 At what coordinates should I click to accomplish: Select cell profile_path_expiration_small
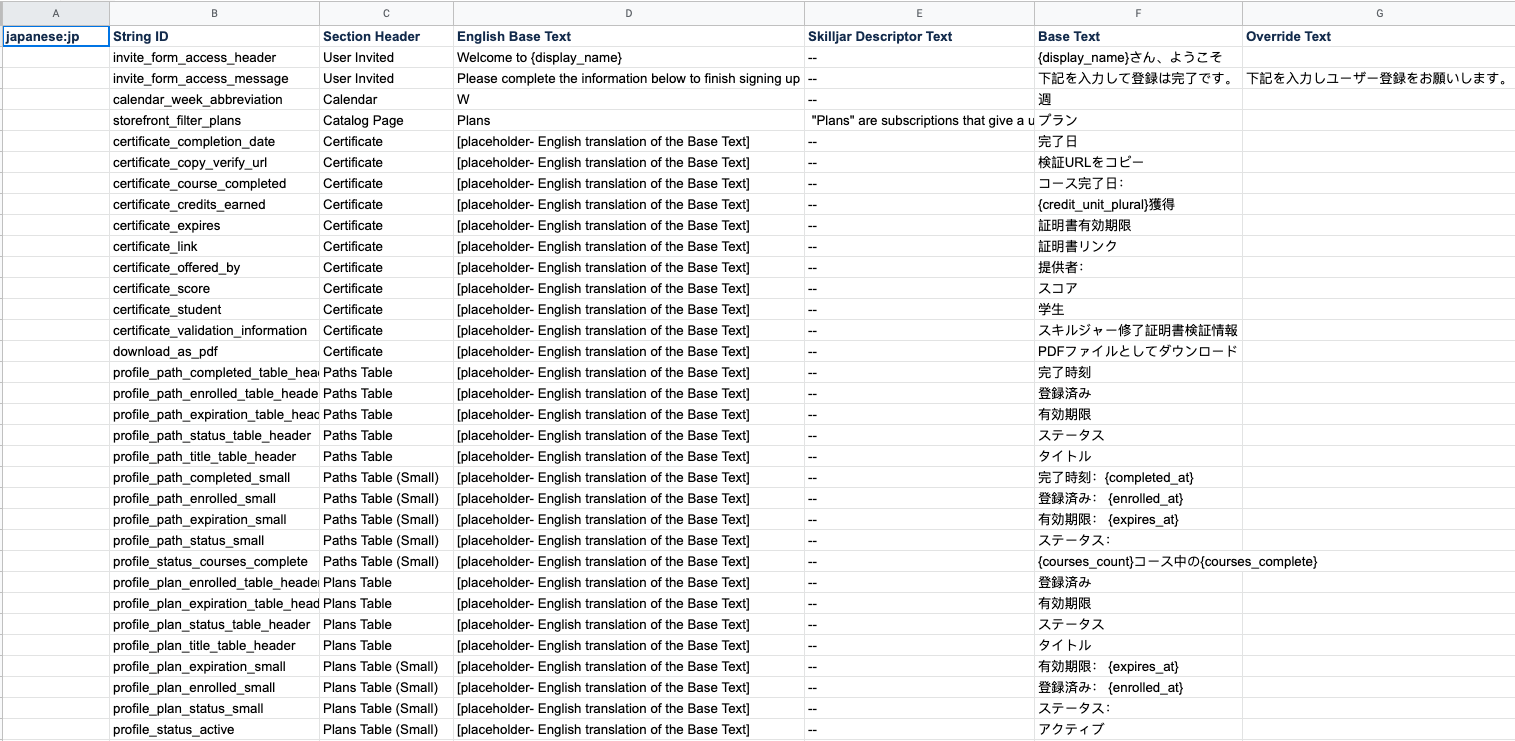[x=215, y=520]
